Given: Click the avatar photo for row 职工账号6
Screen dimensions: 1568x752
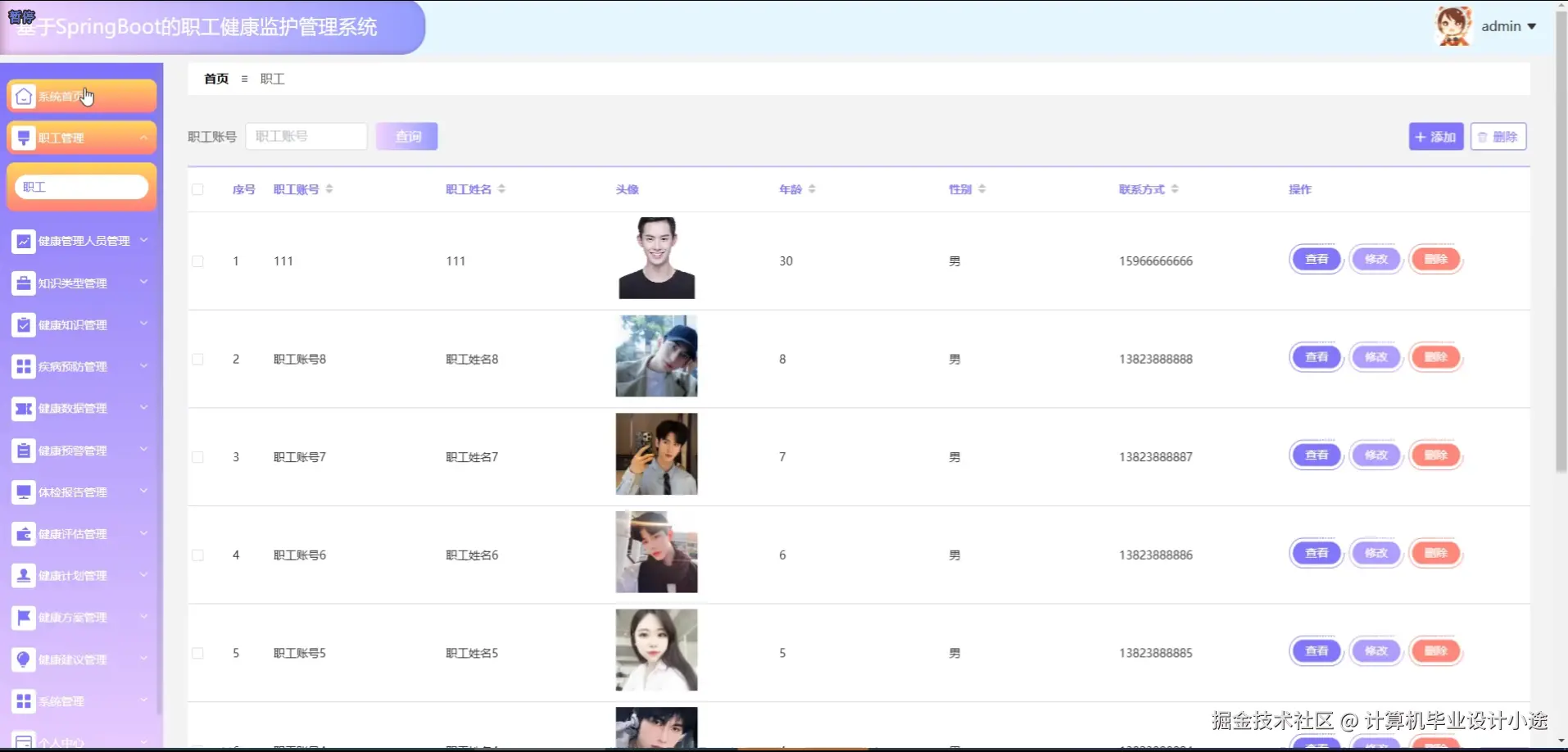Looking at the screenshot, I should coord(657,552).
